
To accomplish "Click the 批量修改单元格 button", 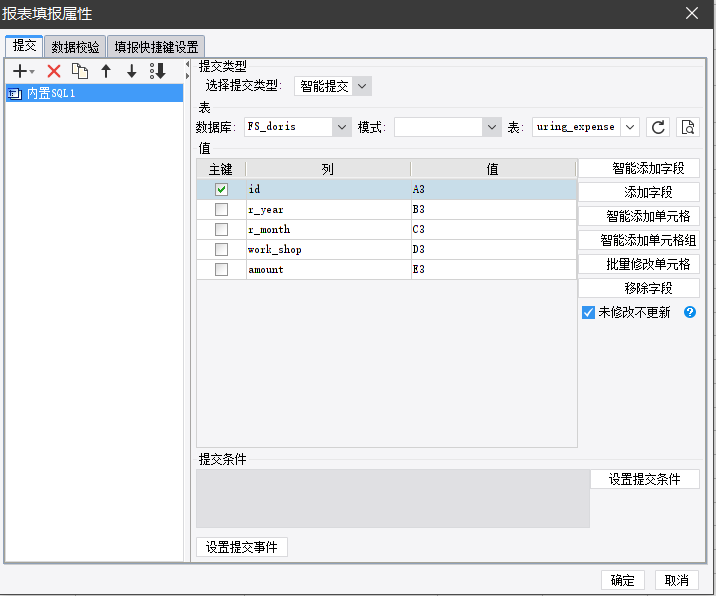I will click(x=639, y=264).
